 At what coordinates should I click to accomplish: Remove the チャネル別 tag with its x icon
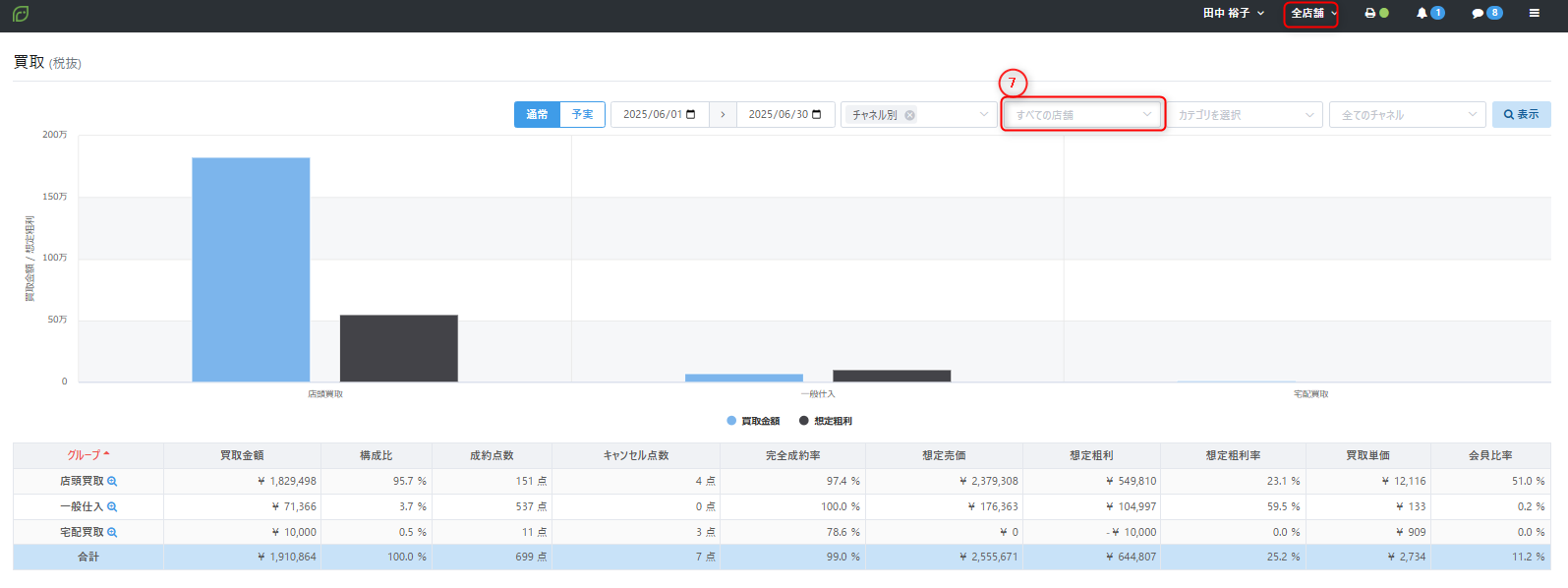click(x=910, y=115)
